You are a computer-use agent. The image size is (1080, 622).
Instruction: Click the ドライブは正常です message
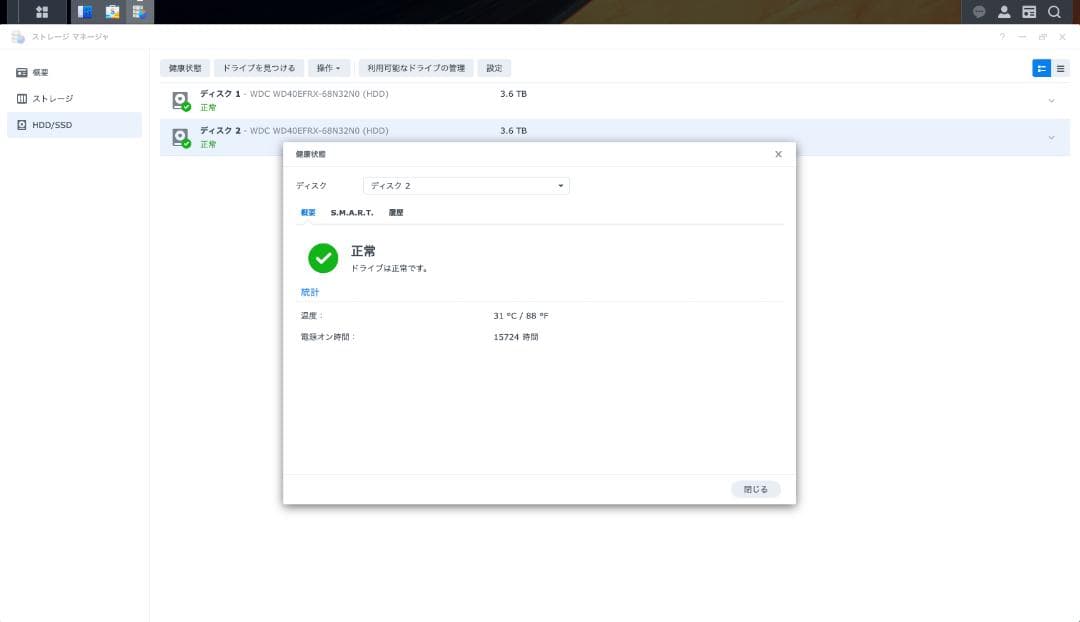389,268
